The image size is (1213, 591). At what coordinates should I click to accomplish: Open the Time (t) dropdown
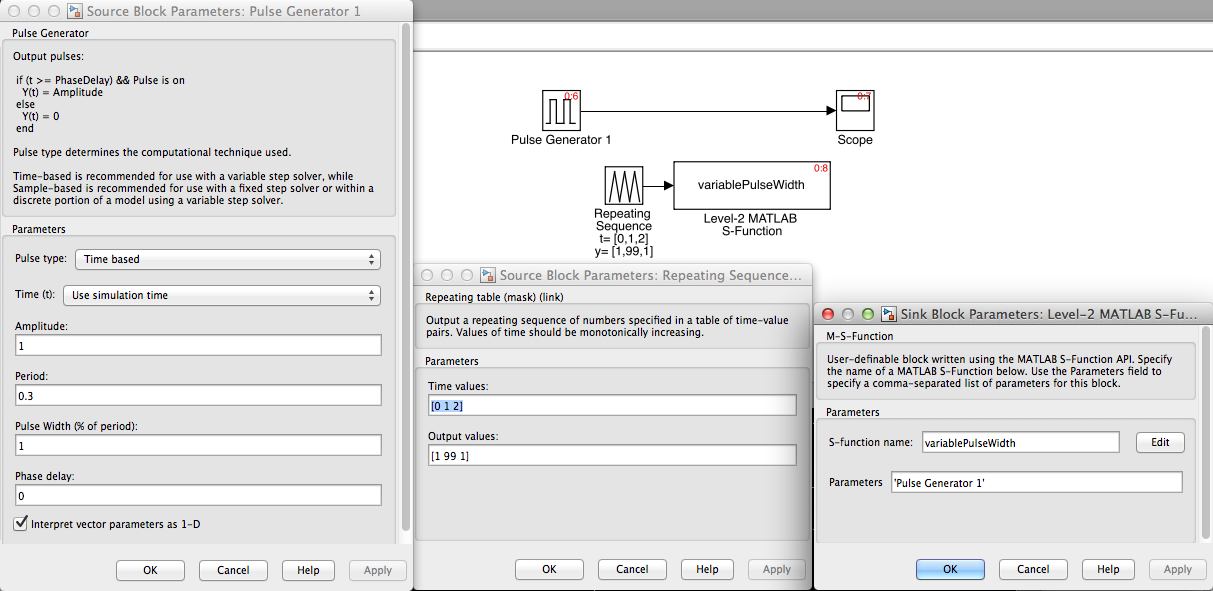point(221,295)
